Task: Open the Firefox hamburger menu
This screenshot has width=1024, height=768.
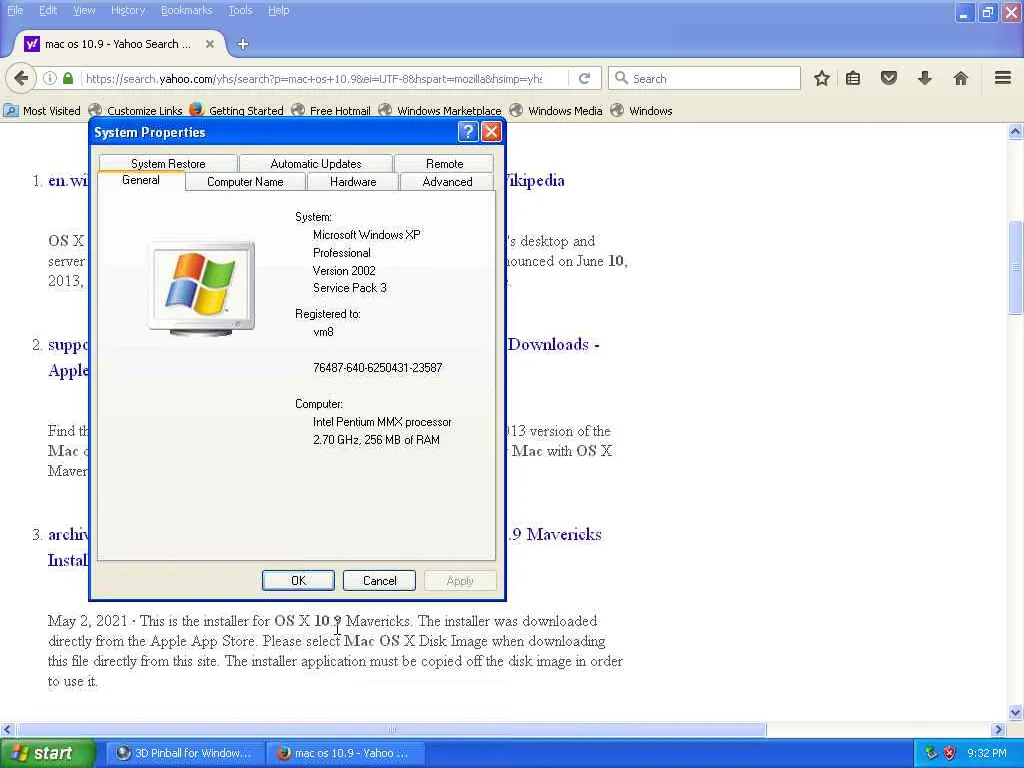Action: [1003, 78]
